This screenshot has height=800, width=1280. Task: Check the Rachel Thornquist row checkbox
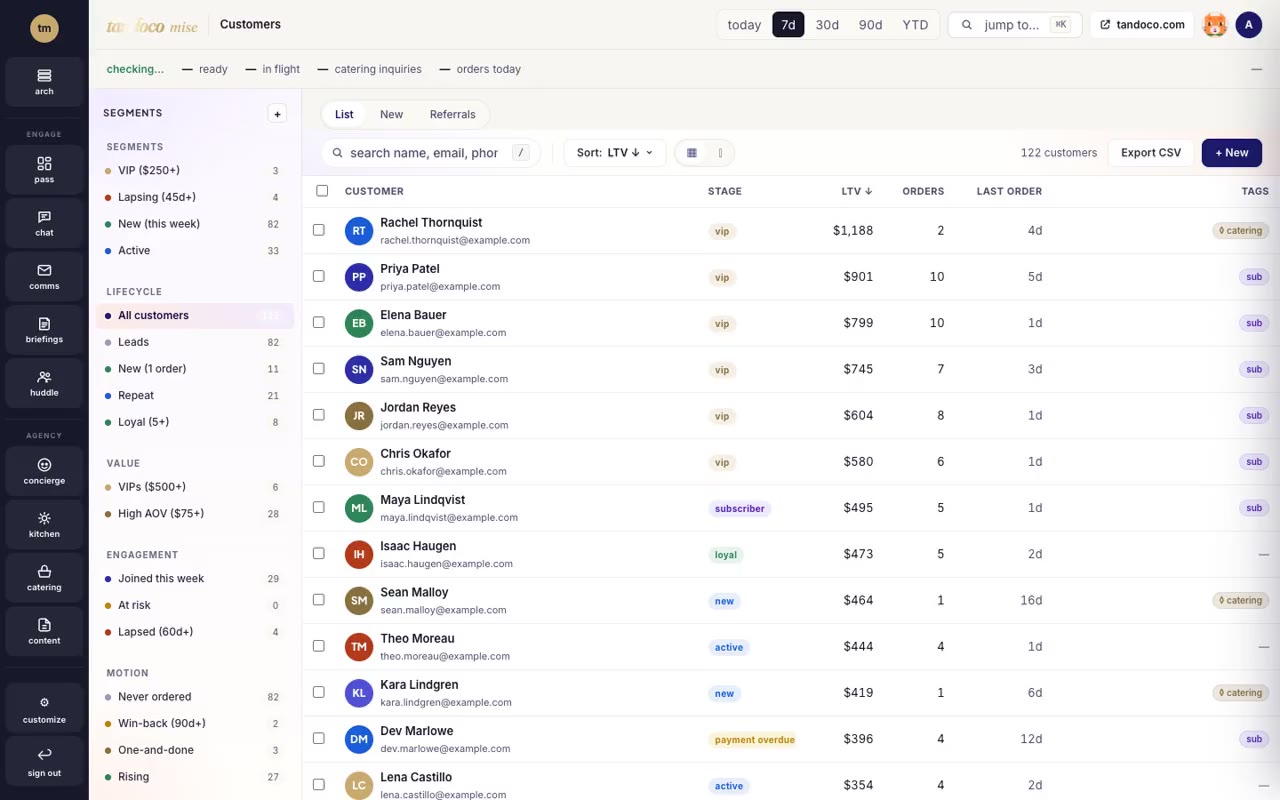319,230
